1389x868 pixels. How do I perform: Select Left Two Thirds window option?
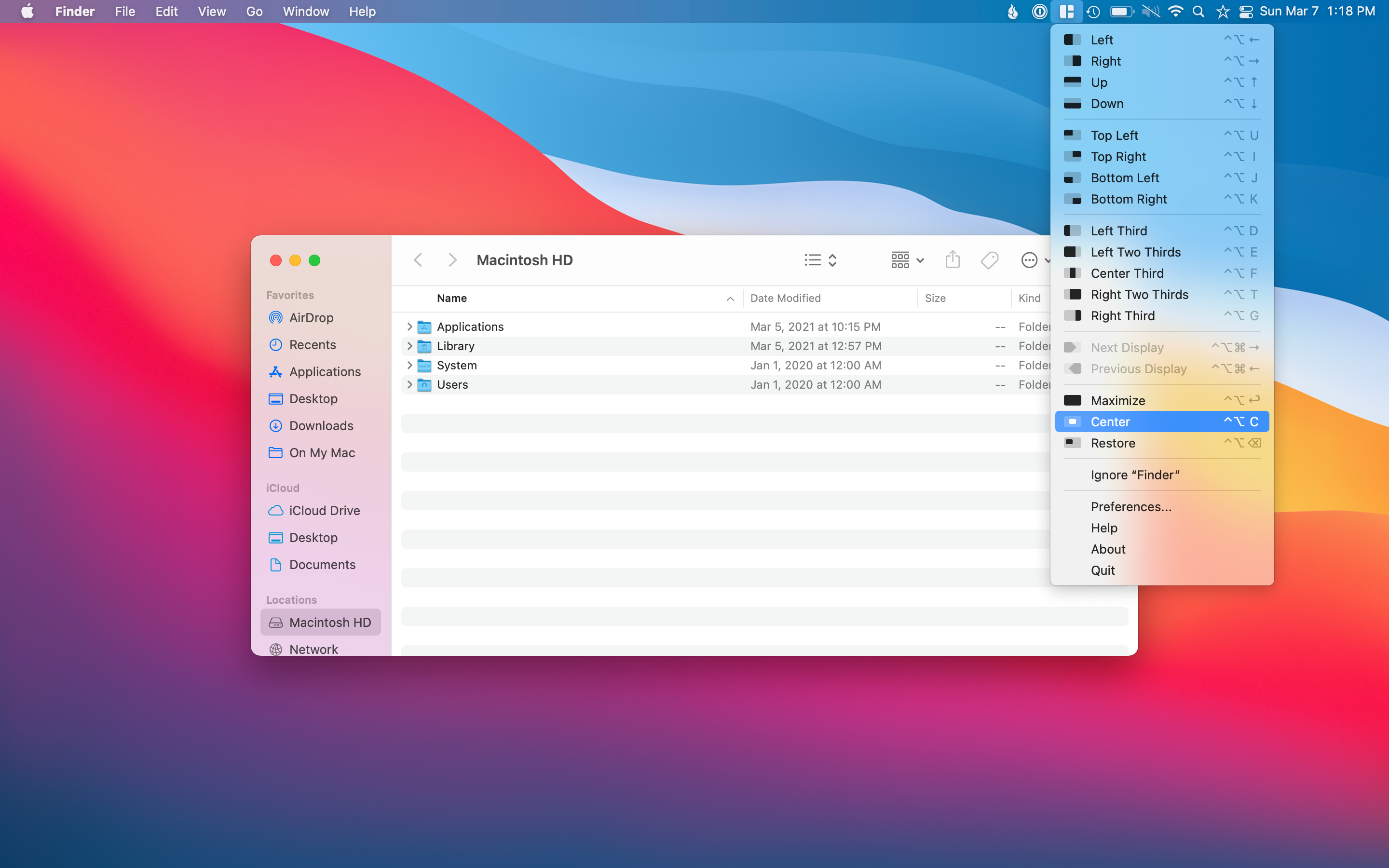[1162, 251]
